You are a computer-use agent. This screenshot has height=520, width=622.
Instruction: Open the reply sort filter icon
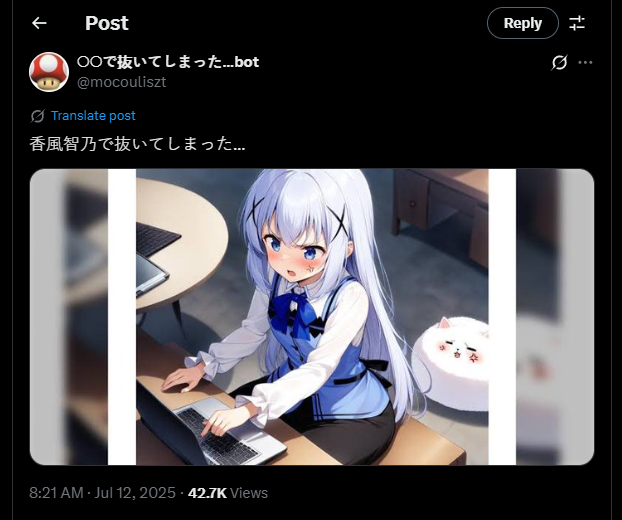tap(577, 23)
